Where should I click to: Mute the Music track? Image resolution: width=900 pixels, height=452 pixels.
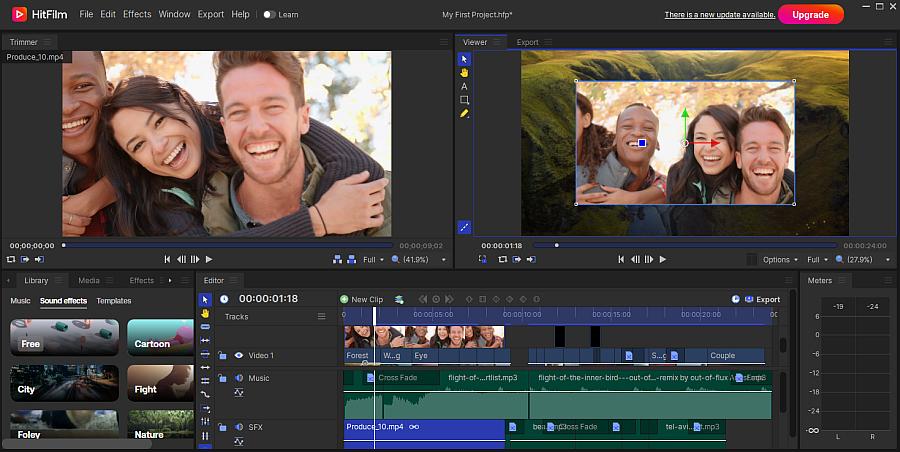(x=238, y=378)
